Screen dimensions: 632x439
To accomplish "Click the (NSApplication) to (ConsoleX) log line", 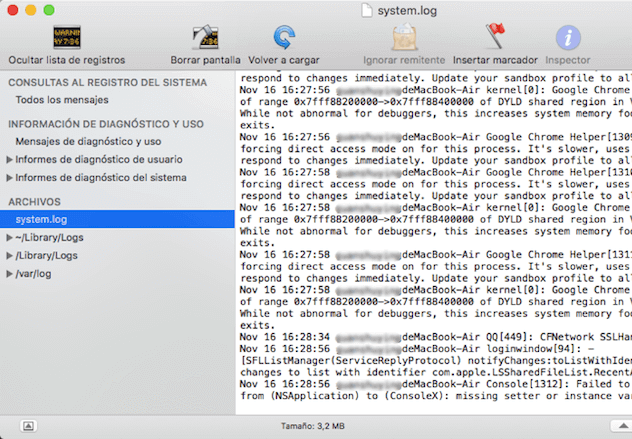I will (x=436, y=396).
